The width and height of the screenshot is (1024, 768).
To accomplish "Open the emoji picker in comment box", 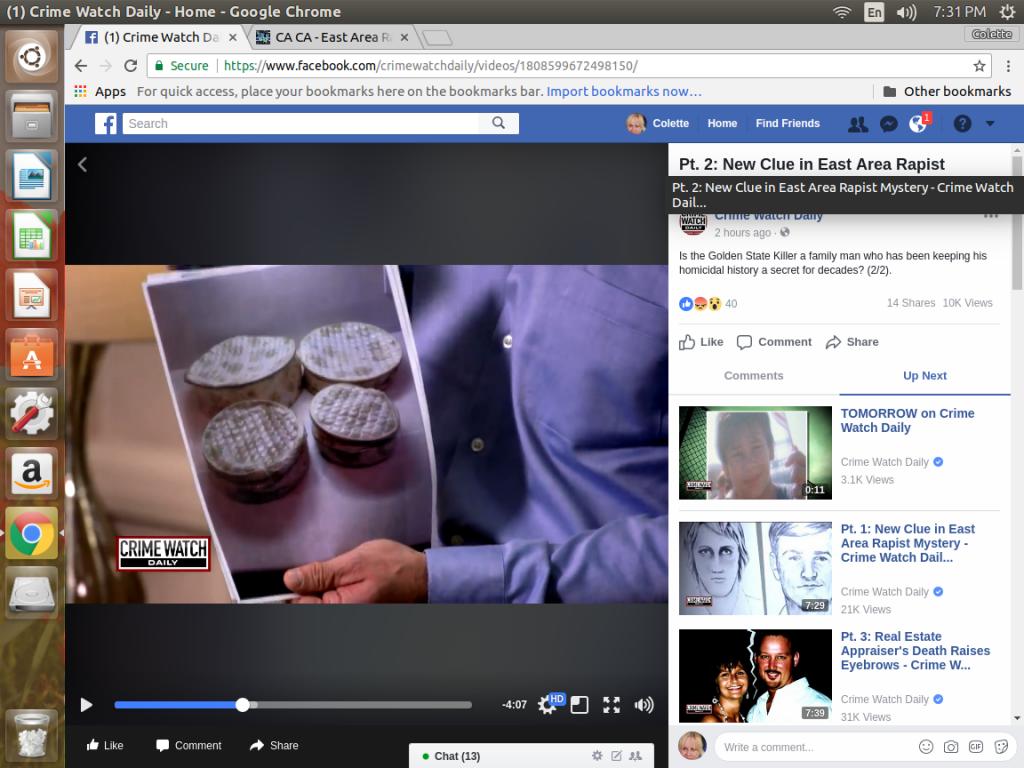I will 926,747.
